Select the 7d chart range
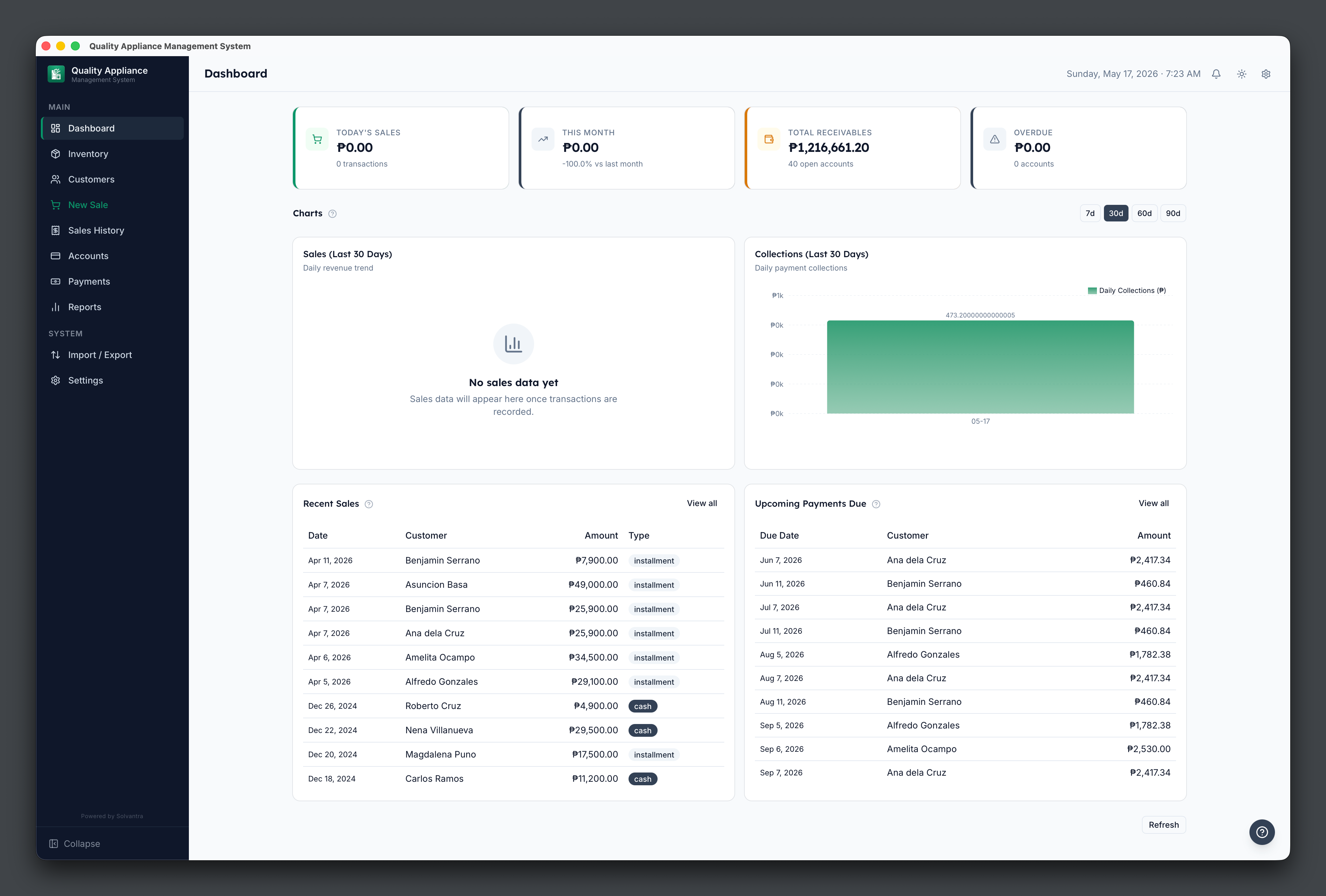The width and height of the screenshot is (1326, 896). pyautogui.click(x=1090, y=213)
